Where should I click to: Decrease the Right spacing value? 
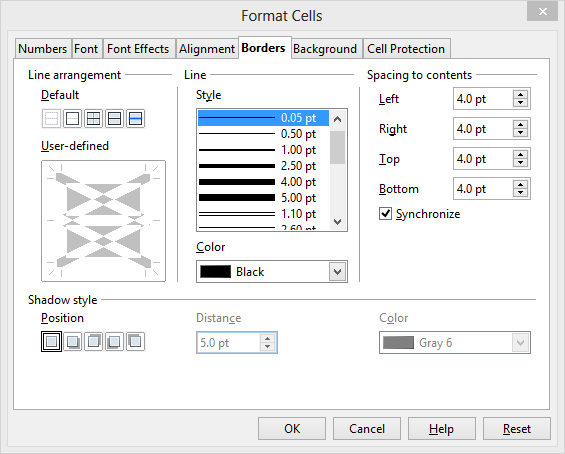520,133
